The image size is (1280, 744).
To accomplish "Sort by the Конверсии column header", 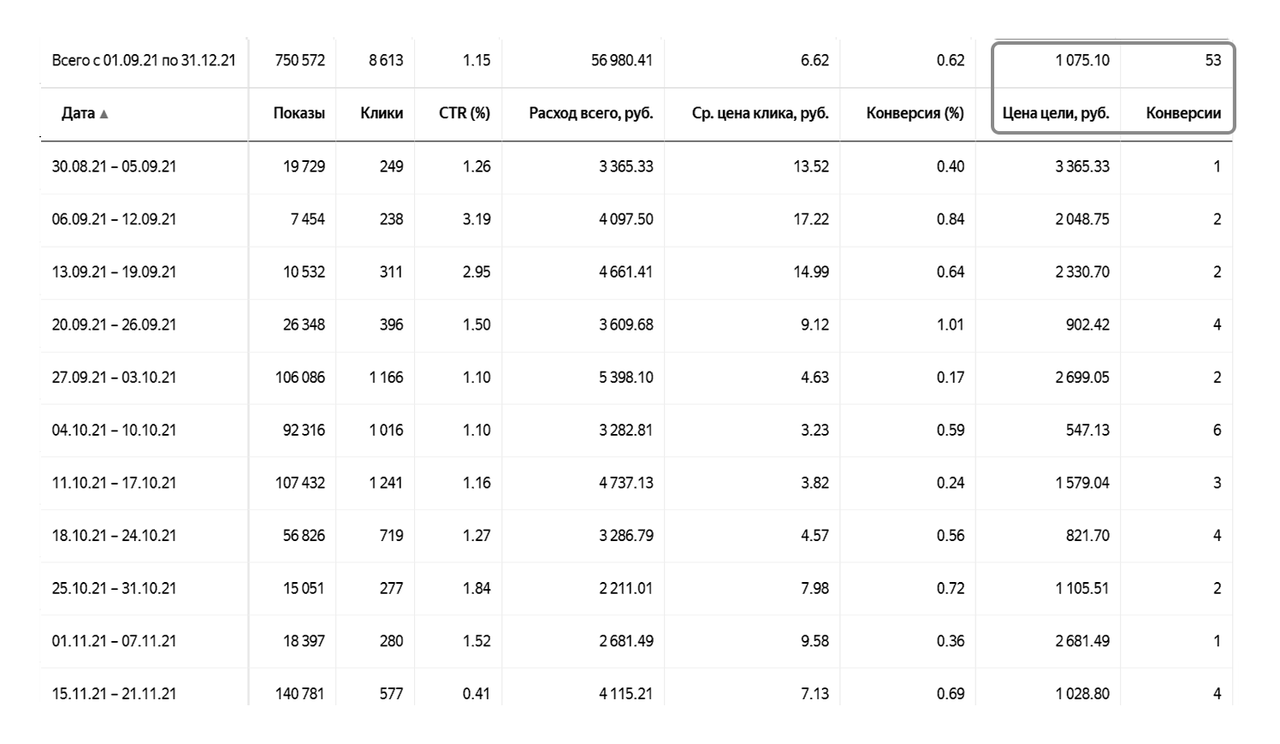I will point(1183,114).
